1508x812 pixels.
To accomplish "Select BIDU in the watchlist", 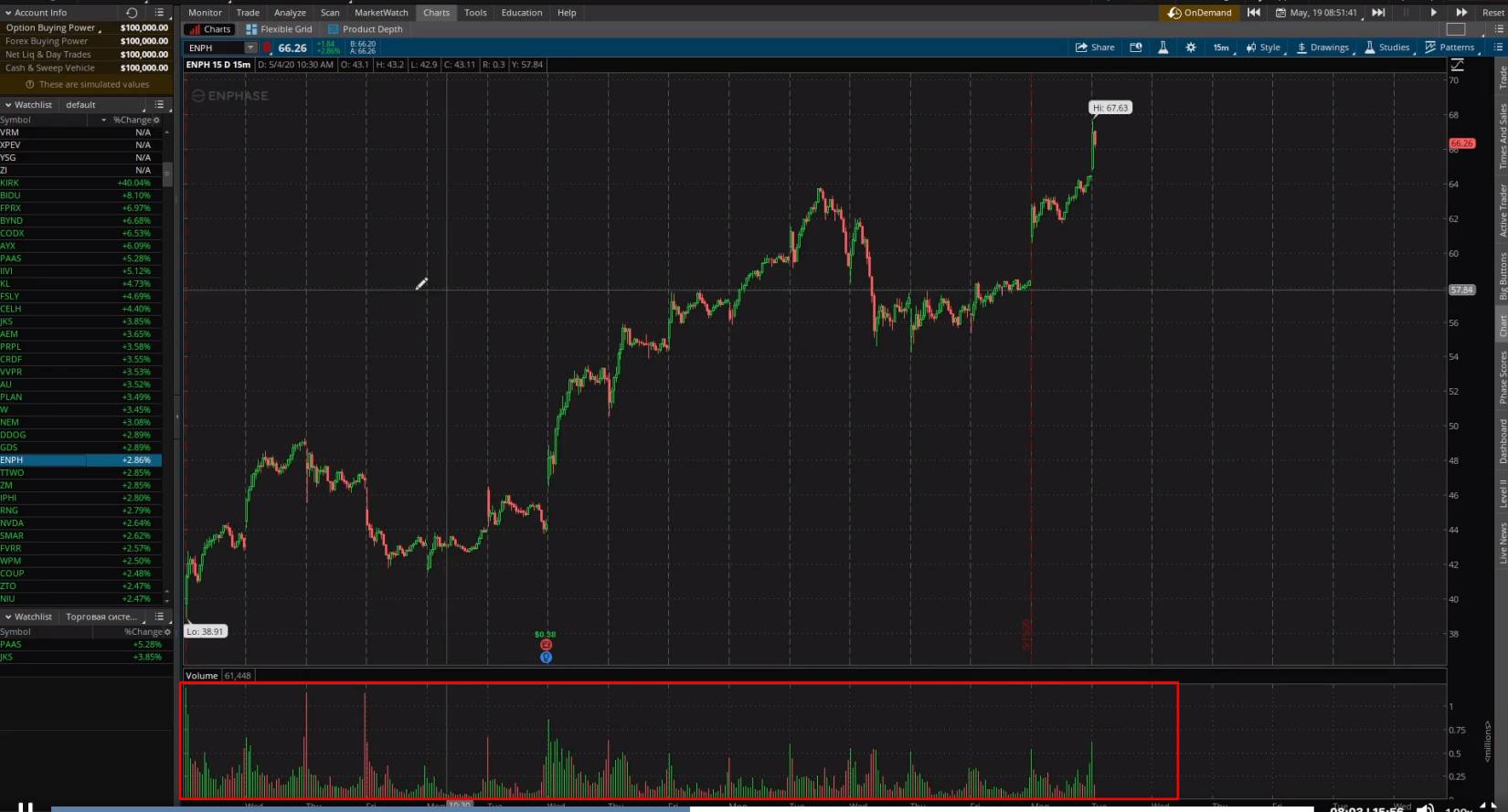I will point(11,195).
